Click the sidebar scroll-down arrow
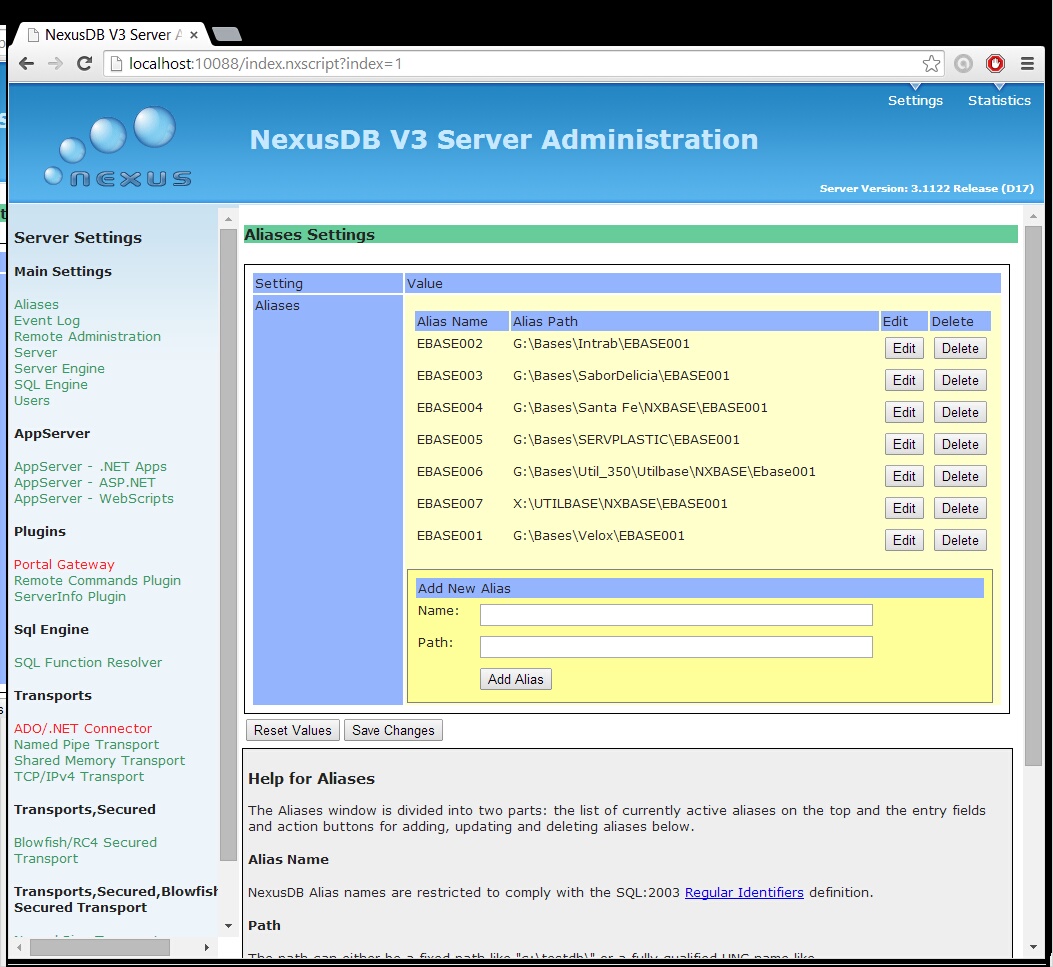This screenshot has height=967, width=1053. (228, 925)
